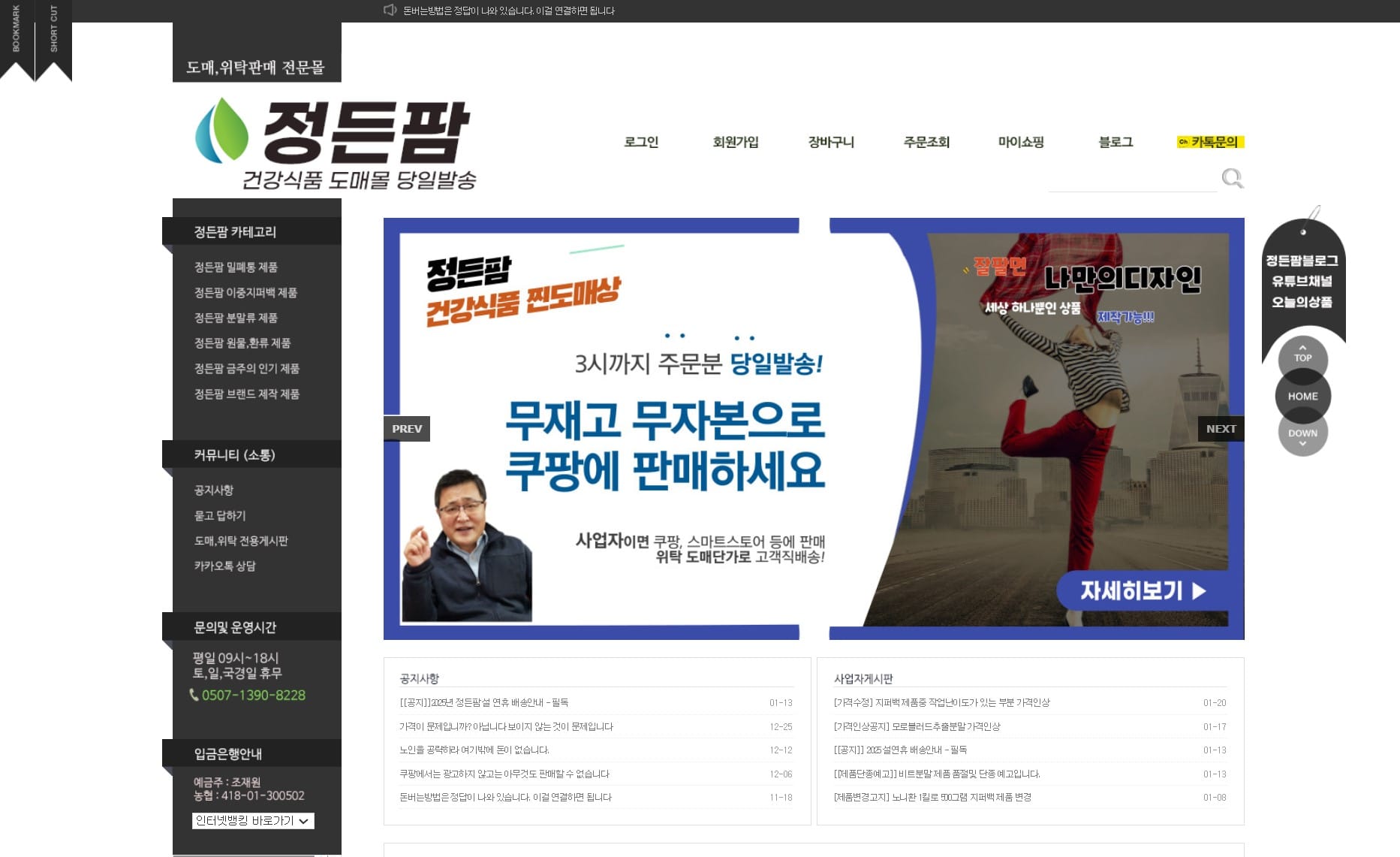Open 장바구니 menu
1400x857 pixels.
coord(831,142)
